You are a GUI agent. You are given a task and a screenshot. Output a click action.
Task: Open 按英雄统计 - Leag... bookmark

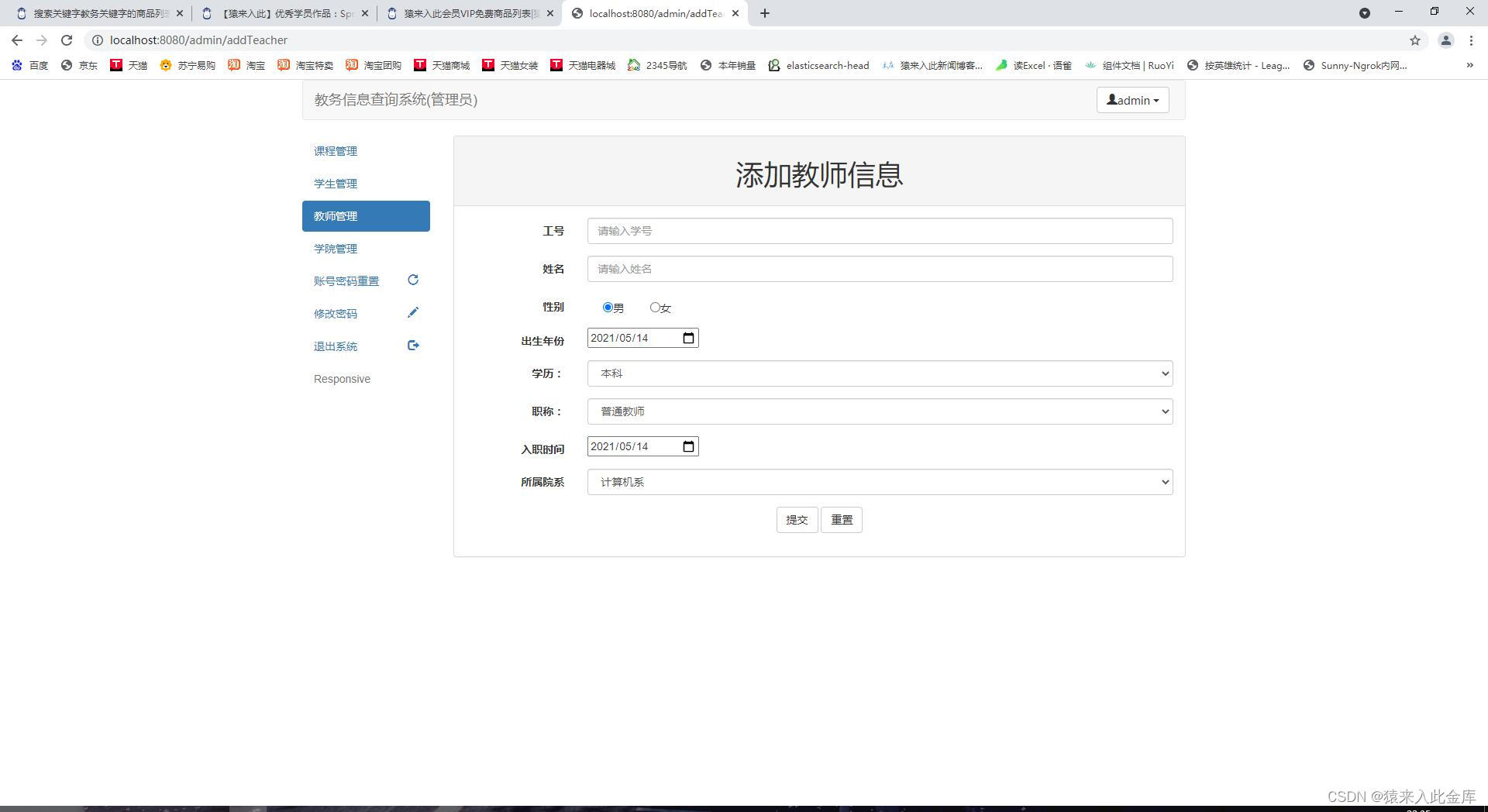(1238, 65)
